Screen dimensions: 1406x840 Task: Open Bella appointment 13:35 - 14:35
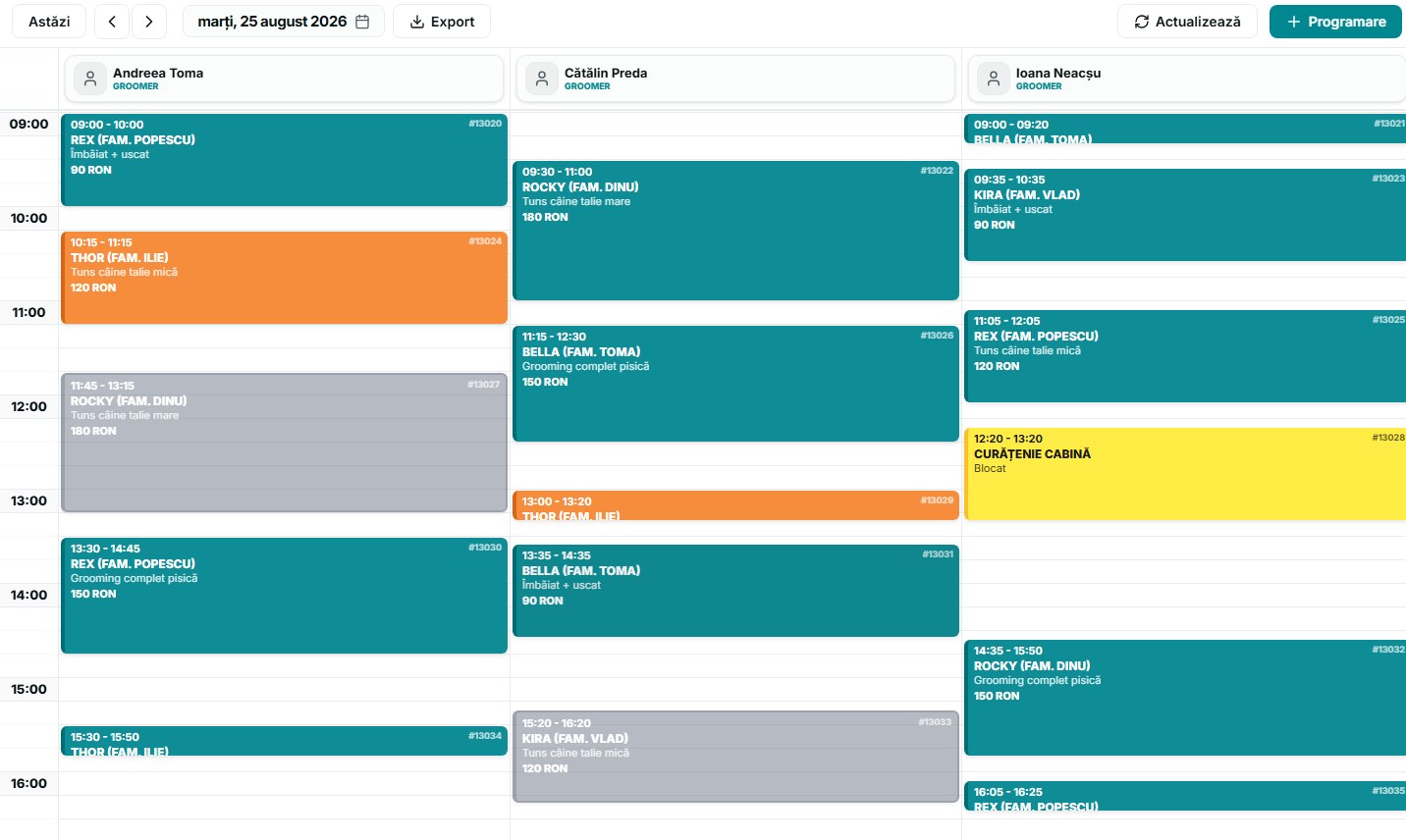(x=735, y=591)
